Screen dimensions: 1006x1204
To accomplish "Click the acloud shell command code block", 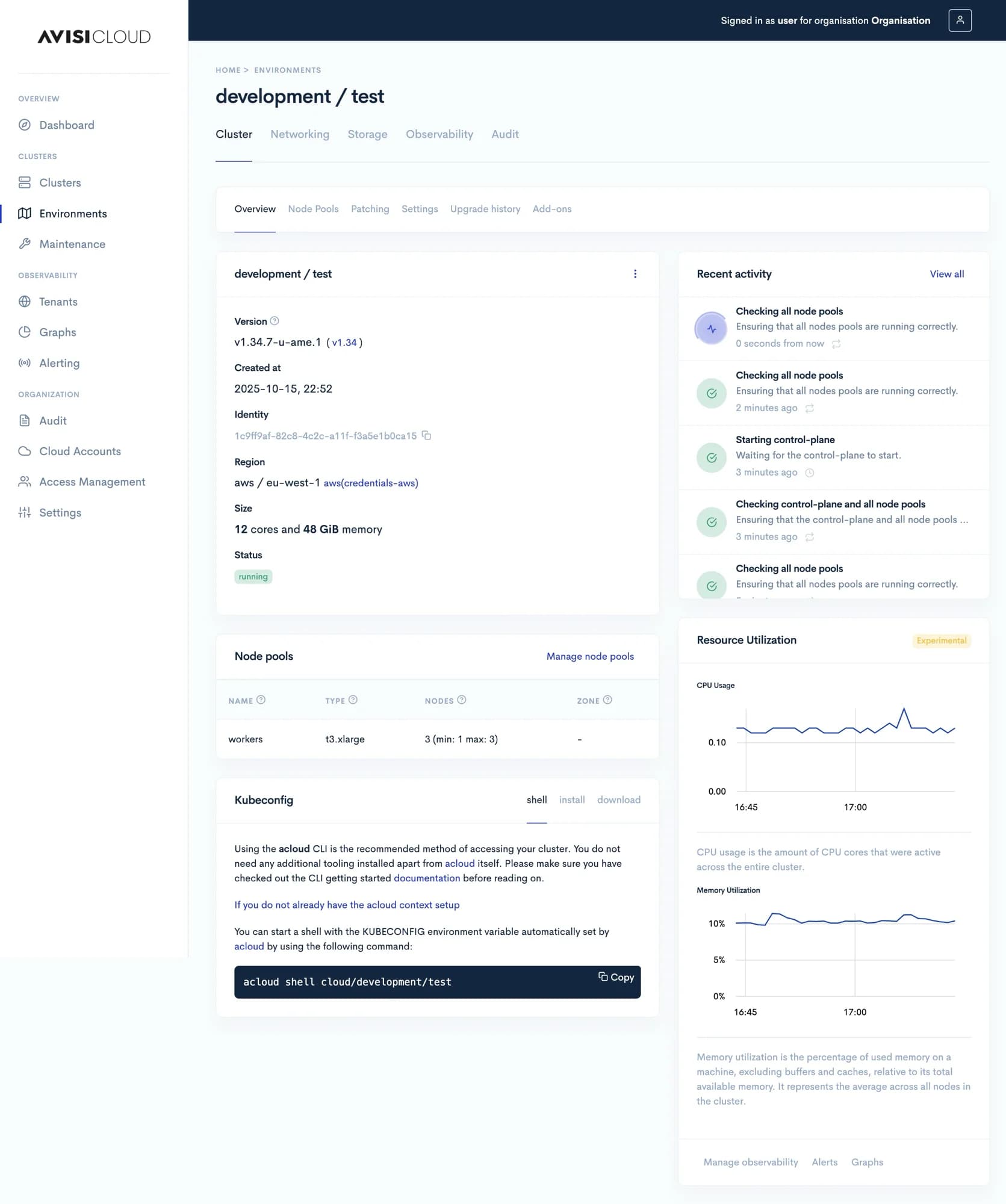I will [437, 982].
